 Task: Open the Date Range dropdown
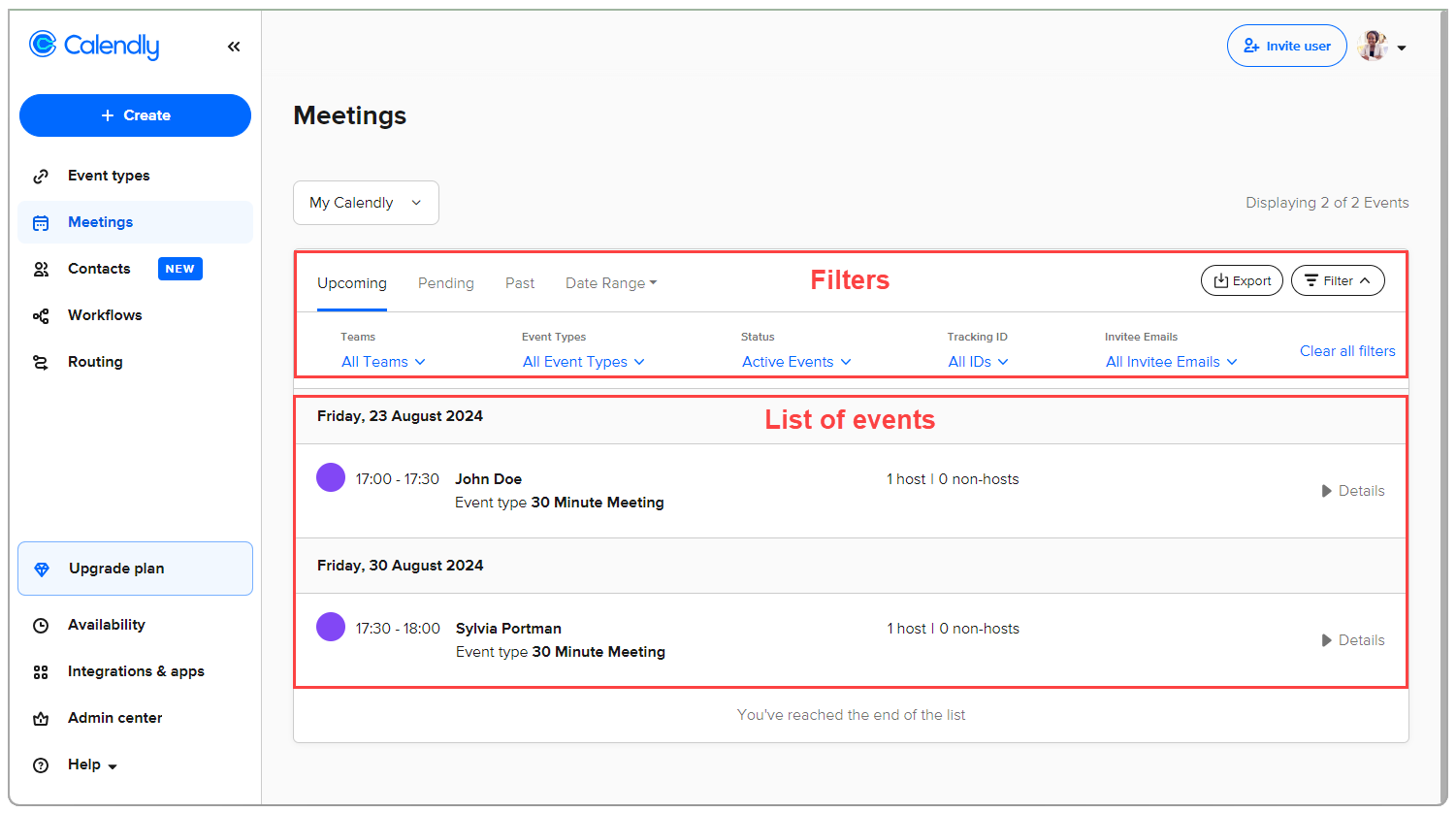pos(611,283)
